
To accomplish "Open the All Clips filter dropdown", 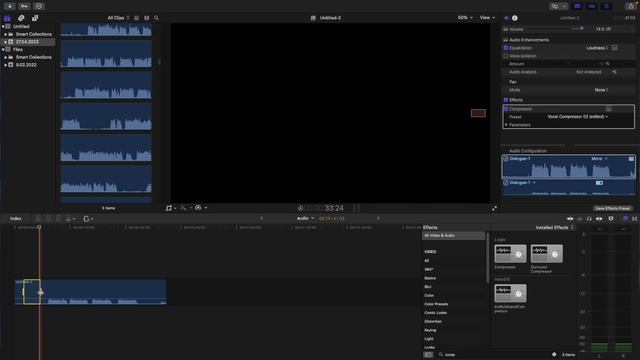I will coord(118,18).
